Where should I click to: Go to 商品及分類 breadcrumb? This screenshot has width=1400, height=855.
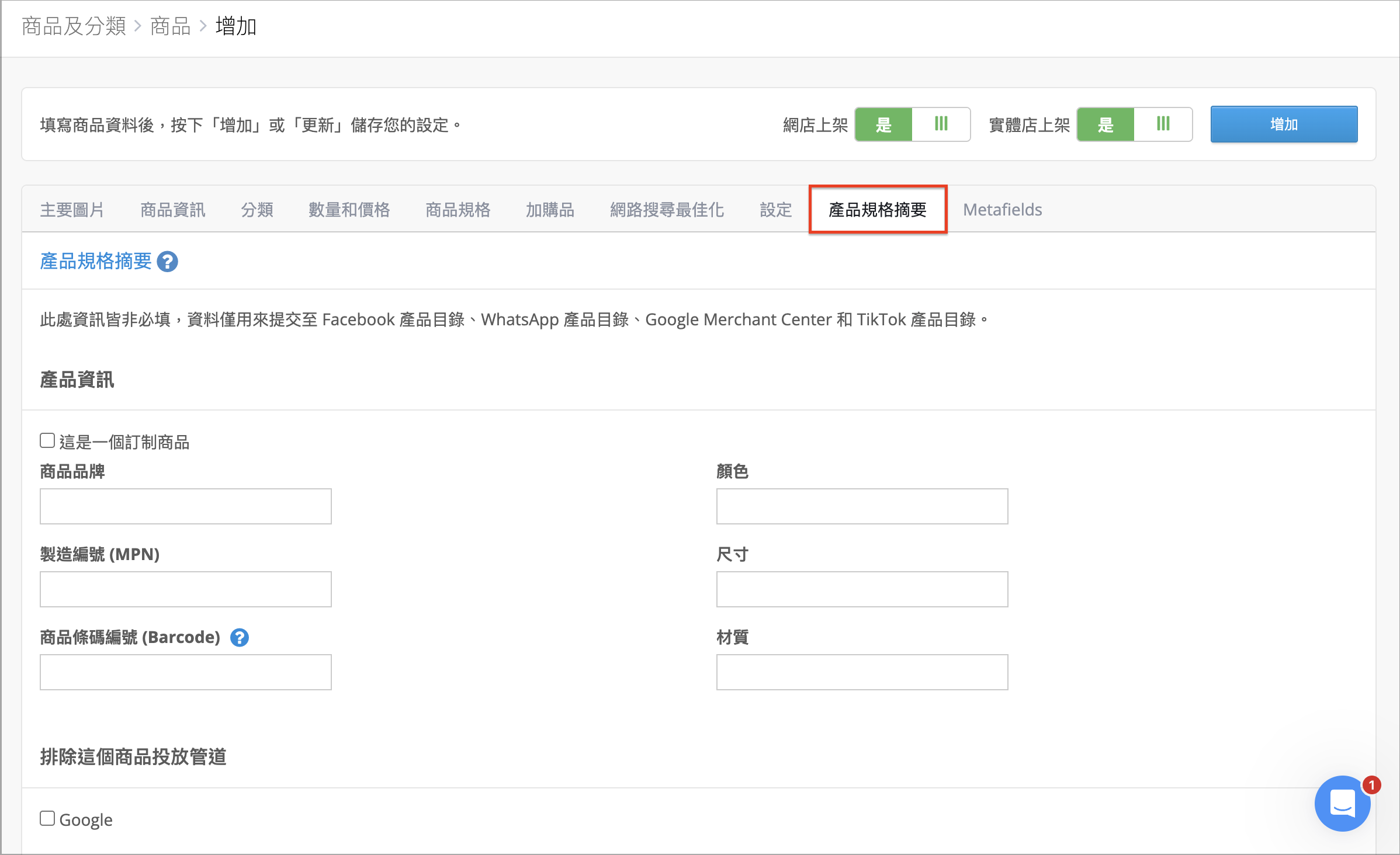pos(74,26)
